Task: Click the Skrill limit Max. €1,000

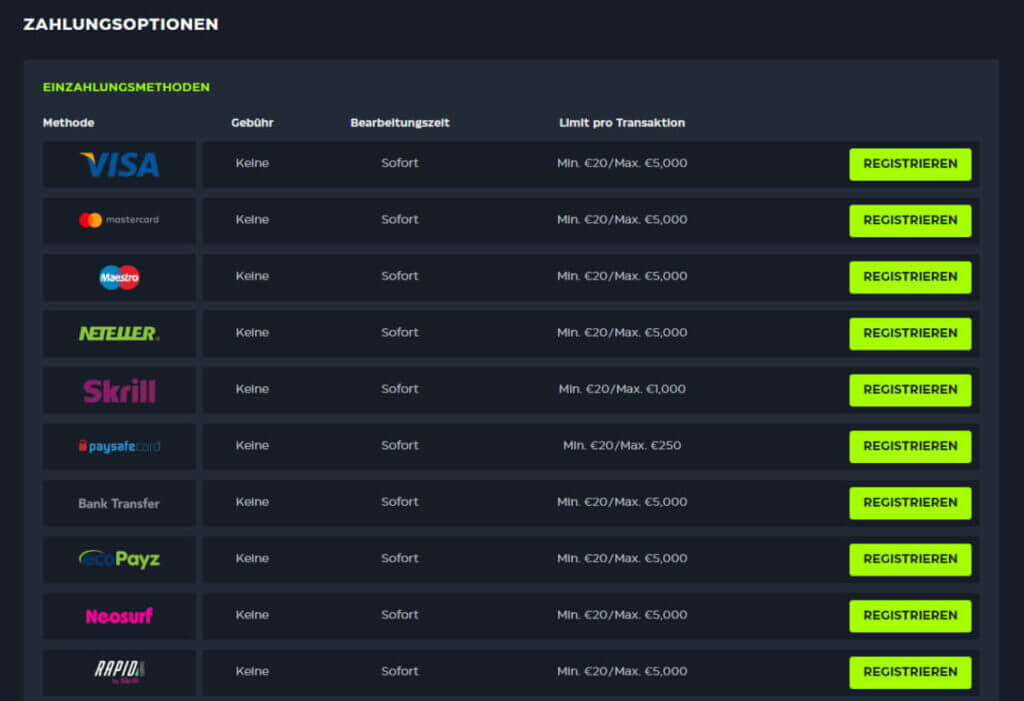Action: [650, 389]
